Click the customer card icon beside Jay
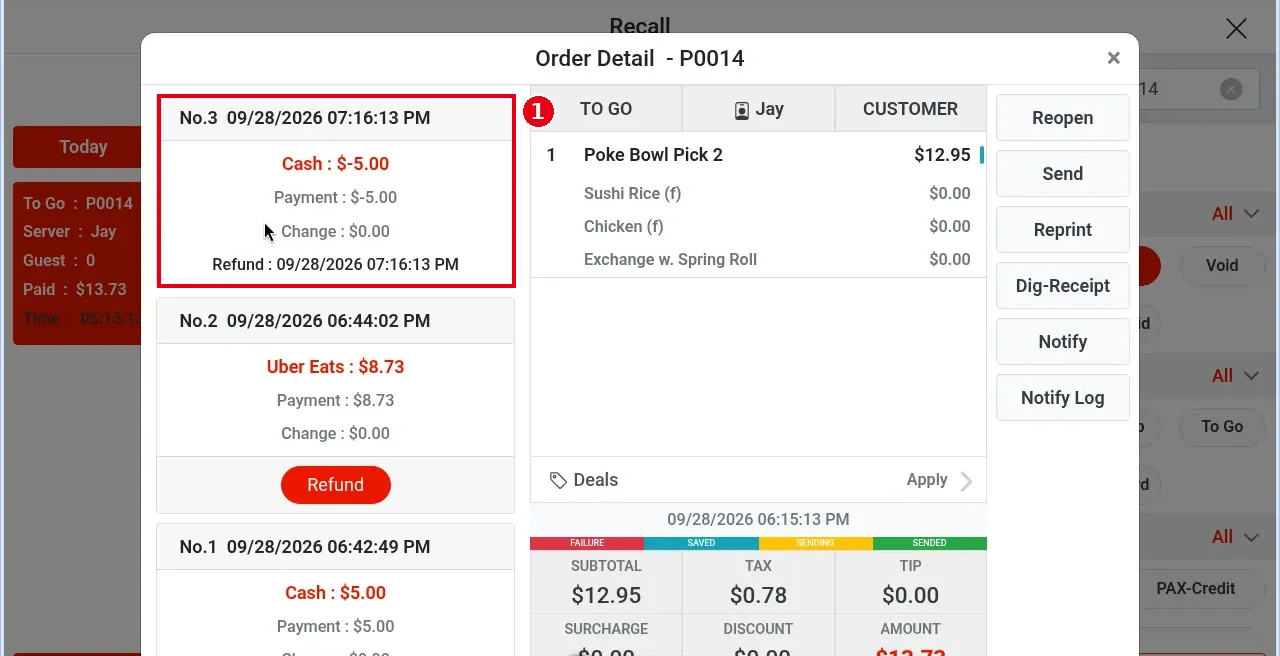The width and height of the screenshot is (1280, 656). point(742,110)
